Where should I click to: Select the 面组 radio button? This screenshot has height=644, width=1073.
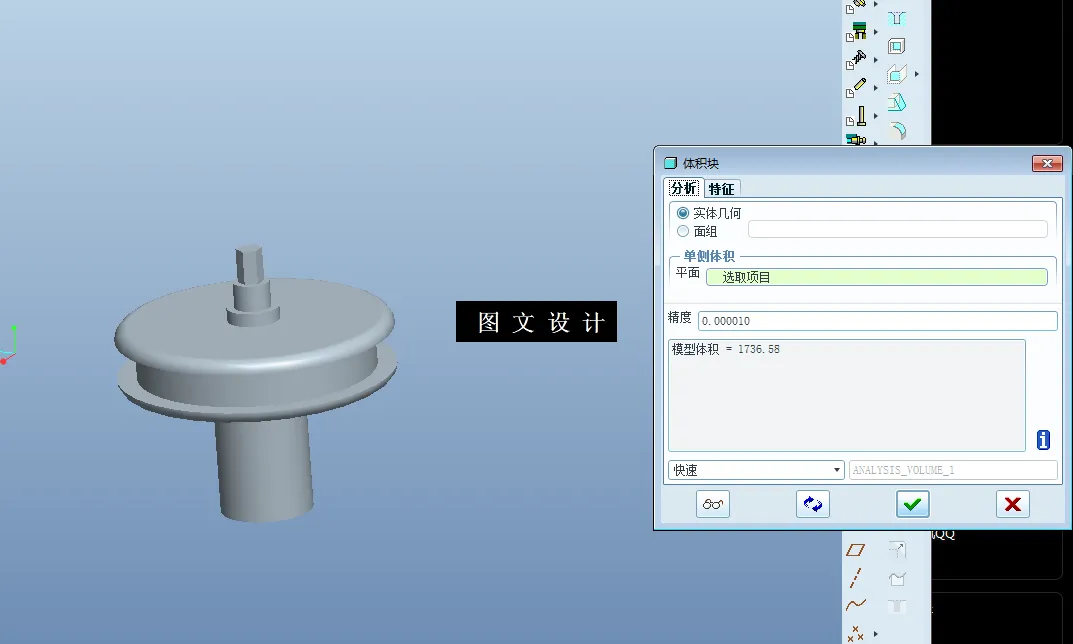click(x=684, y=230)
